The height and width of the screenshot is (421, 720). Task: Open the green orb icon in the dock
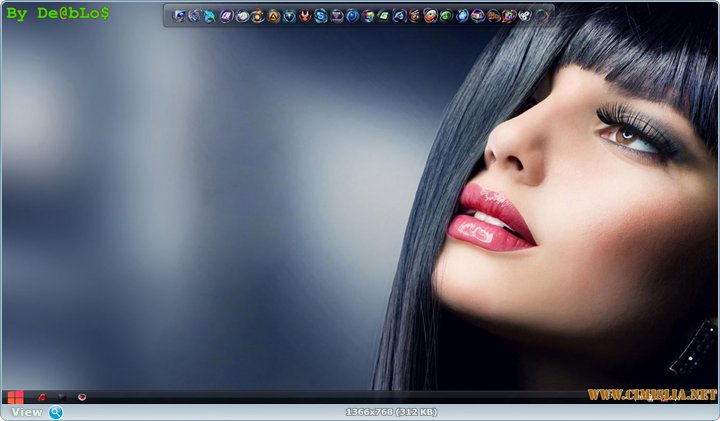pyautogui.click(x=446, y=16)
